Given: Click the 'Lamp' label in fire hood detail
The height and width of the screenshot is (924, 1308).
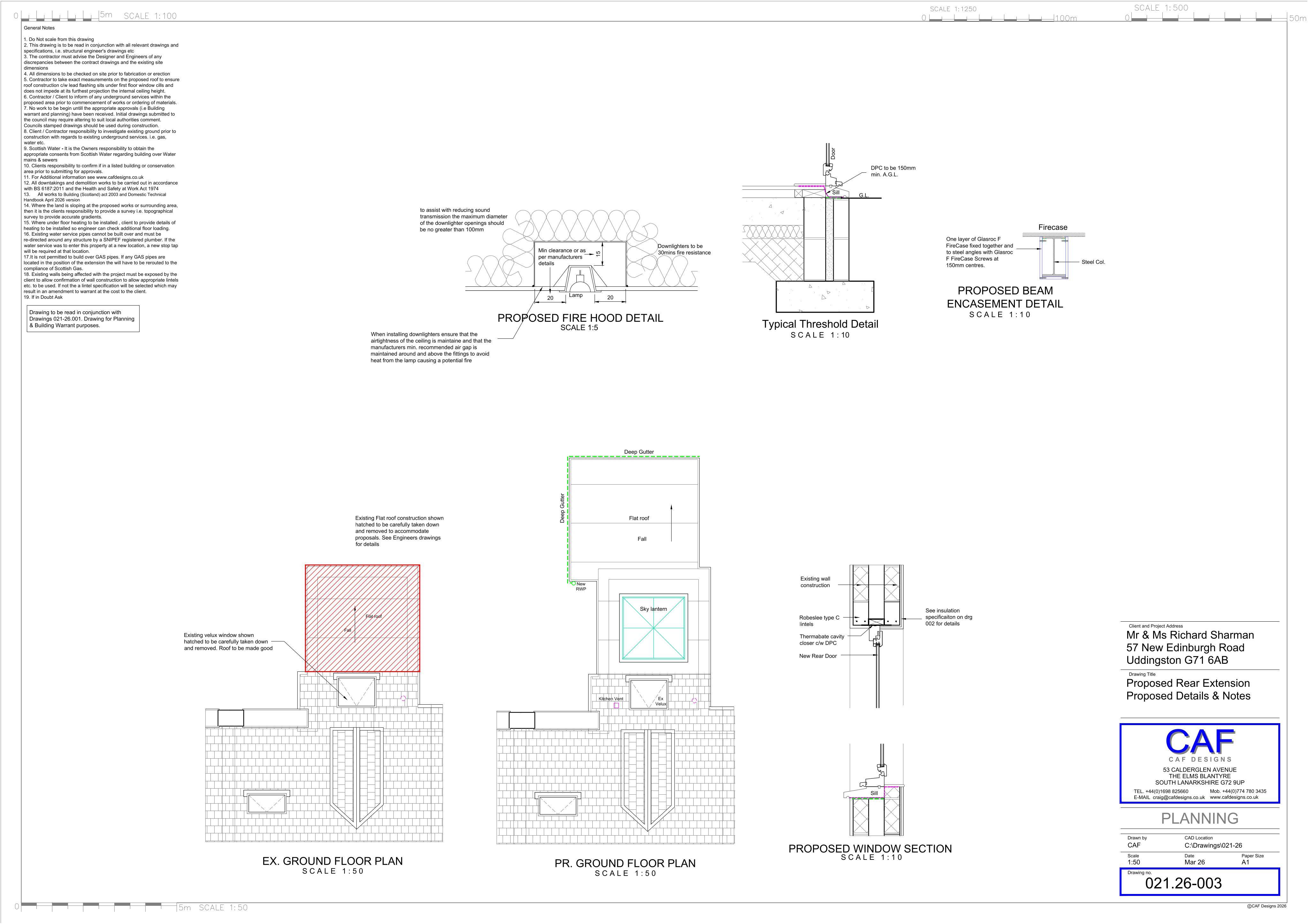Looking at the screenshot, I should point(576,295).
